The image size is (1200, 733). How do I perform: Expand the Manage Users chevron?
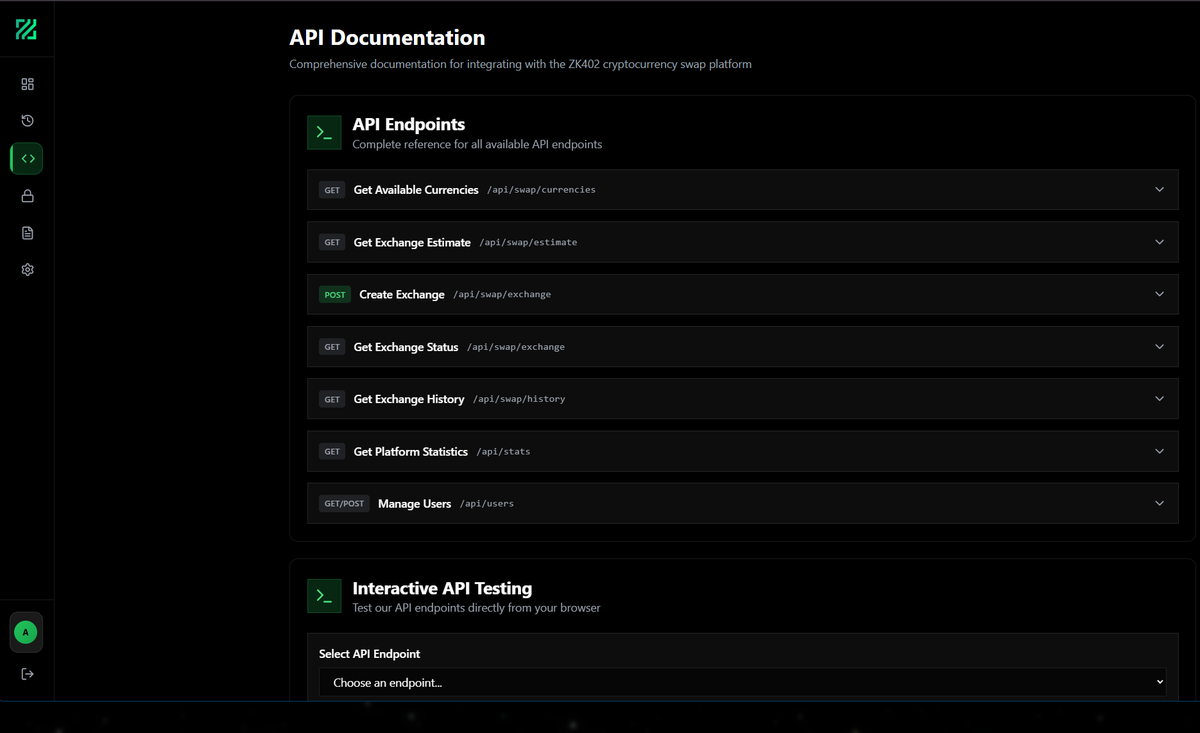click(1159, 503)
